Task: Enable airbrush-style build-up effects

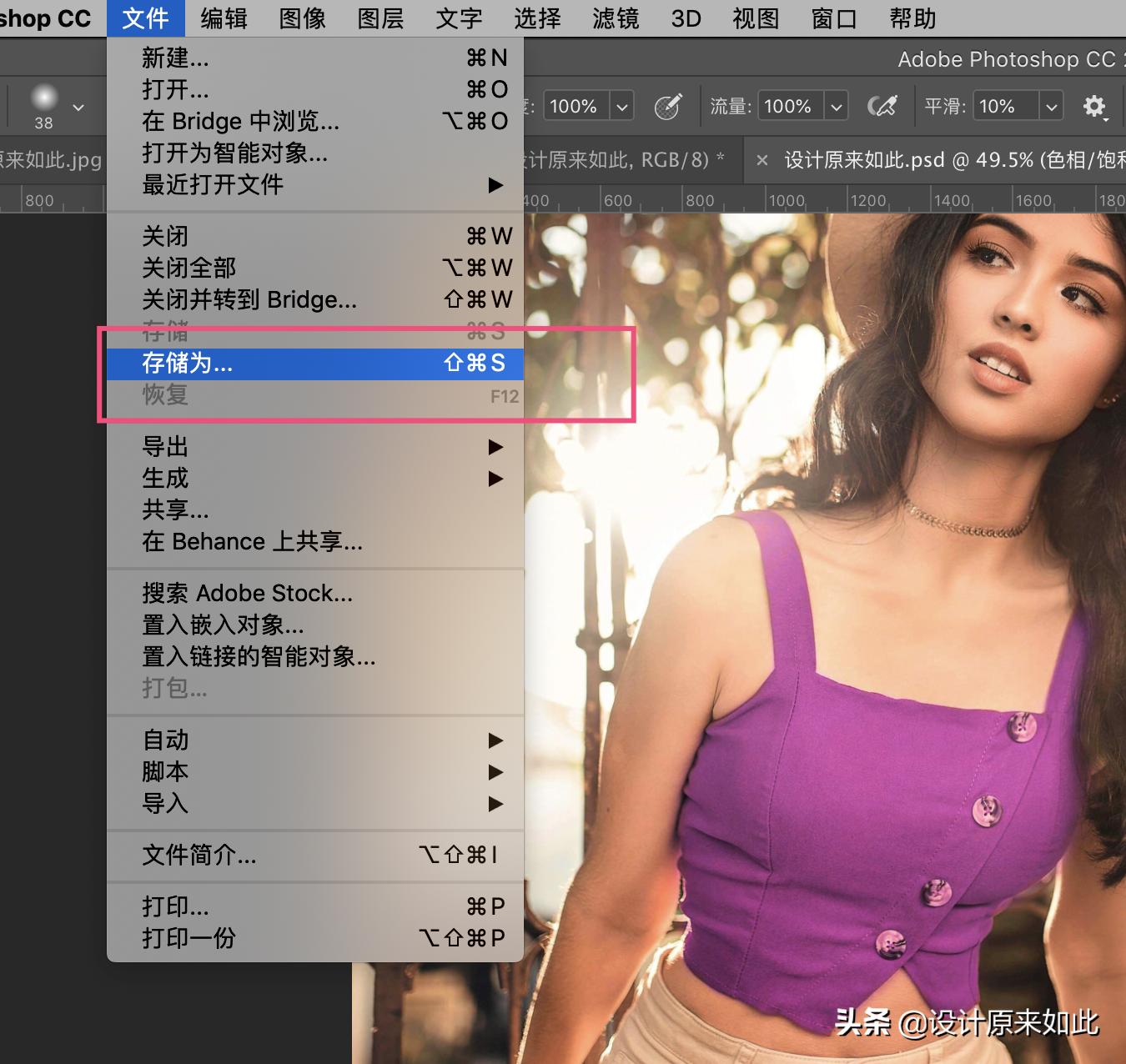Action: click(882, 106)
